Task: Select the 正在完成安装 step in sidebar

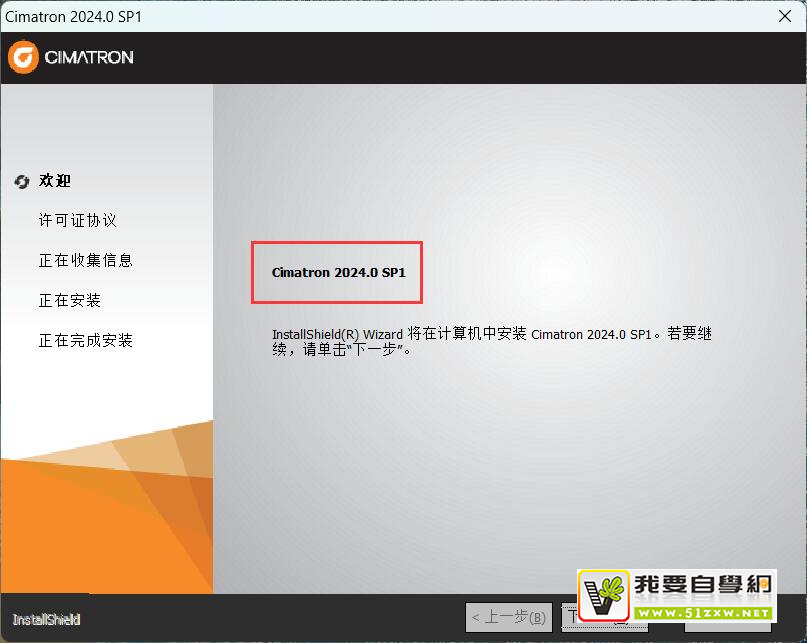Action: [x=85, y=340]
